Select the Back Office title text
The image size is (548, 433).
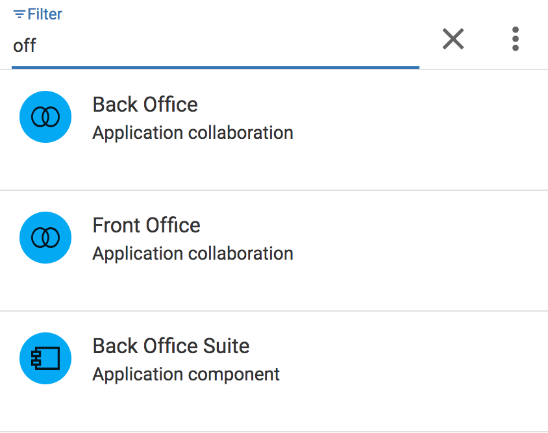(x=145, y=104)
